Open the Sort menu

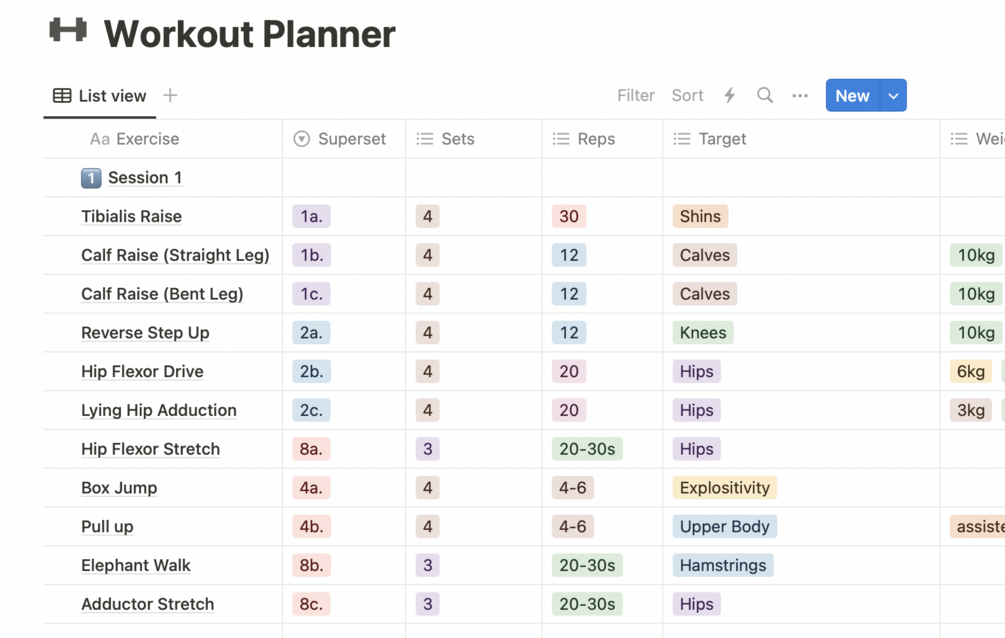pos(687,96)
